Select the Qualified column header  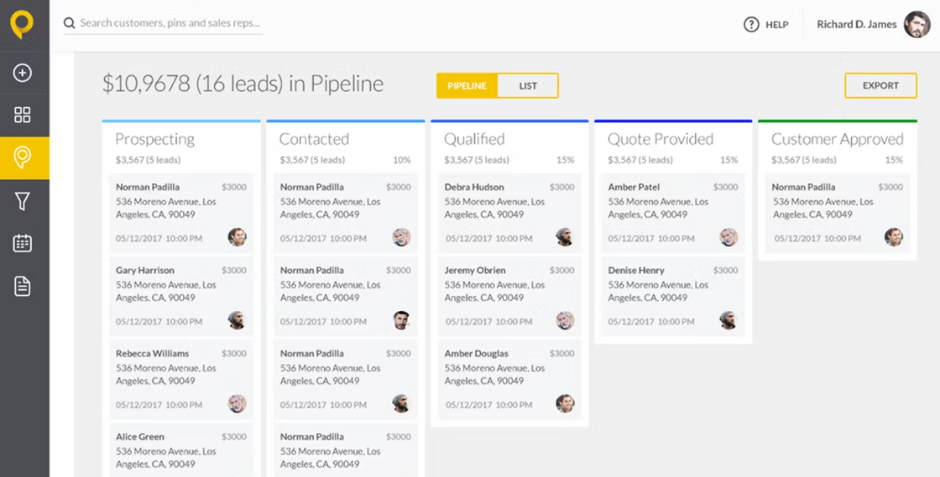[x=474, y=139]
